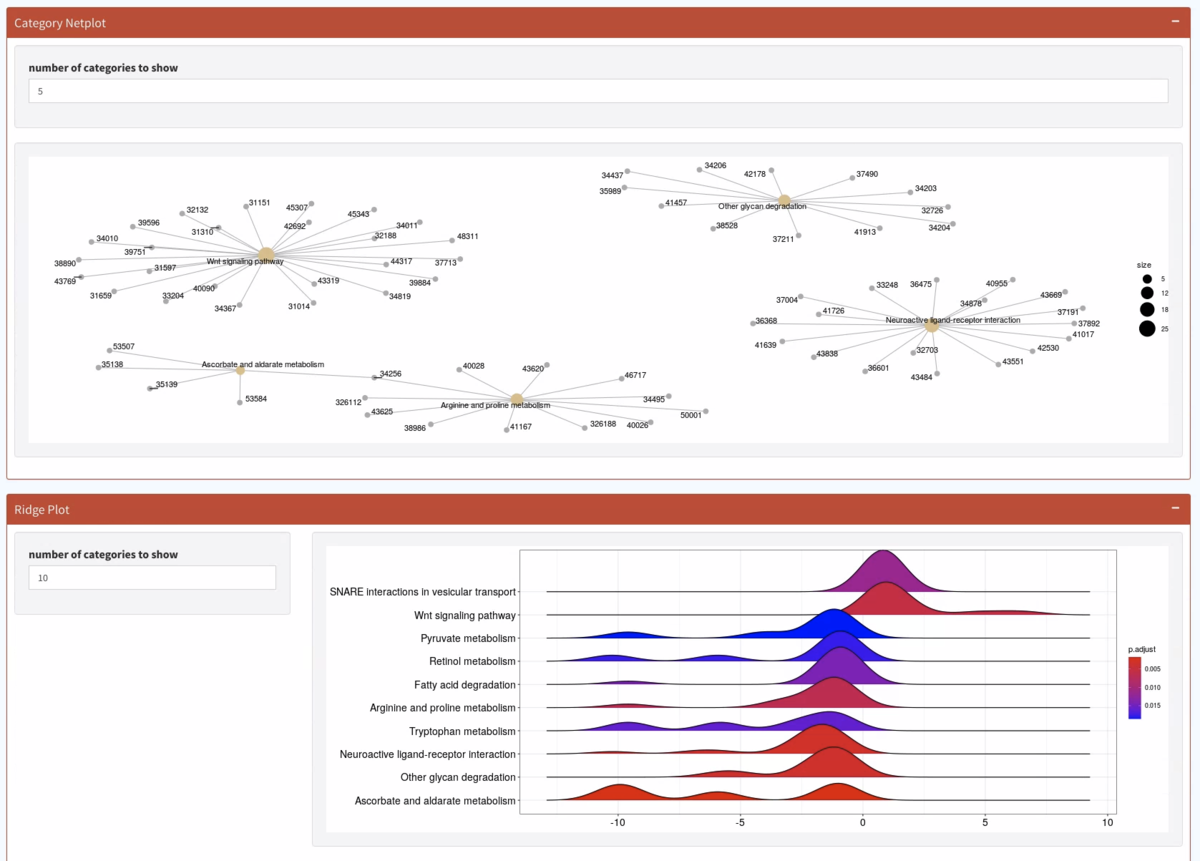Click the netplot categories number input
This screenshot has height=861, width=1200.
(598, 90)
